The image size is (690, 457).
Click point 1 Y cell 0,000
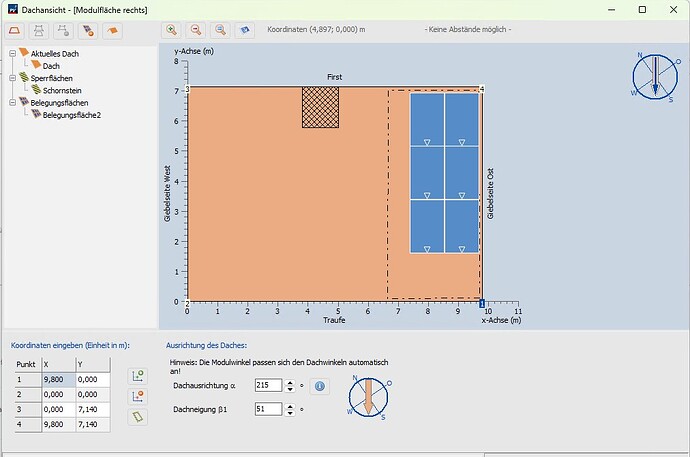pos(93,380)
